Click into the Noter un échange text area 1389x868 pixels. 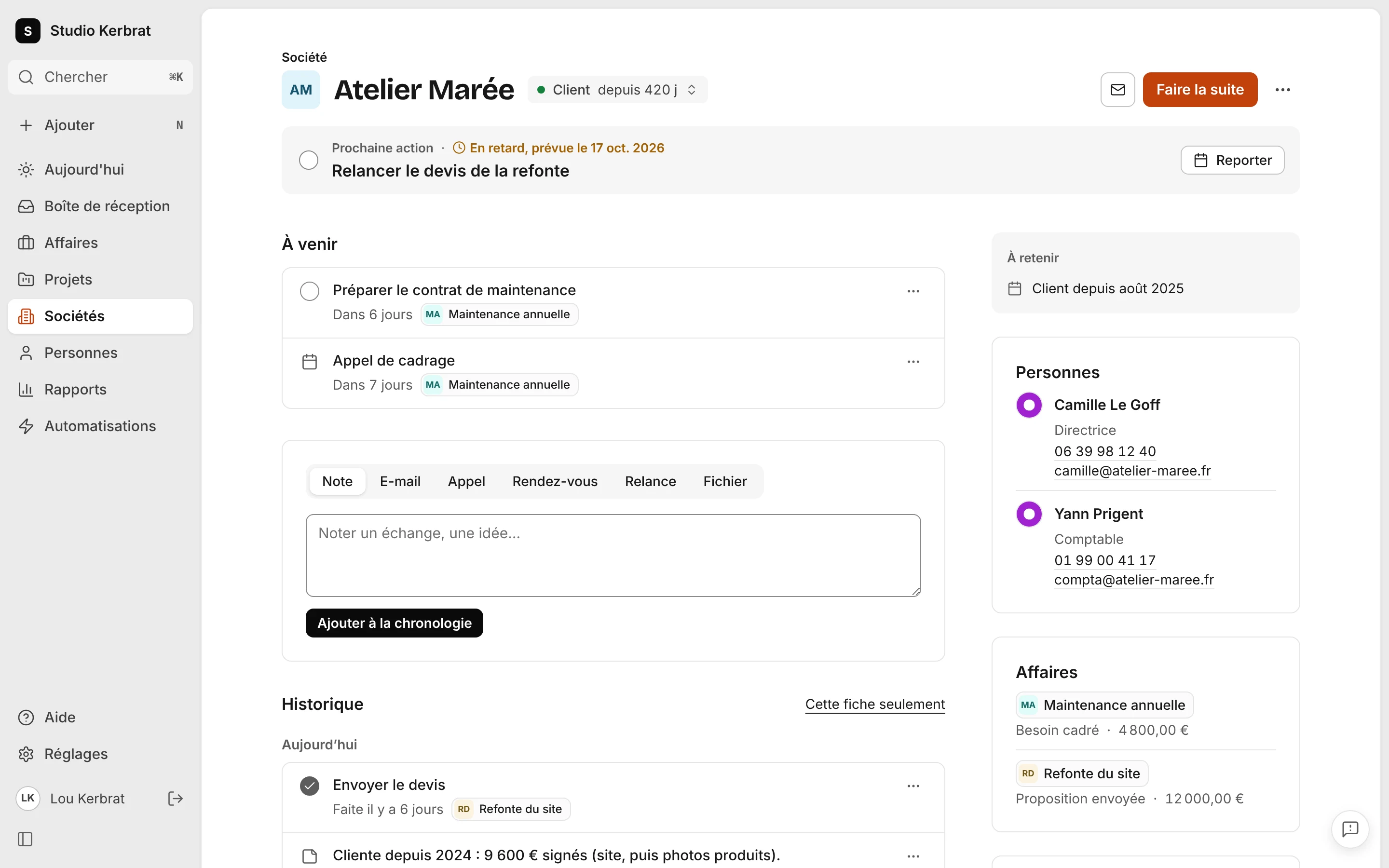tap(613, 555)
